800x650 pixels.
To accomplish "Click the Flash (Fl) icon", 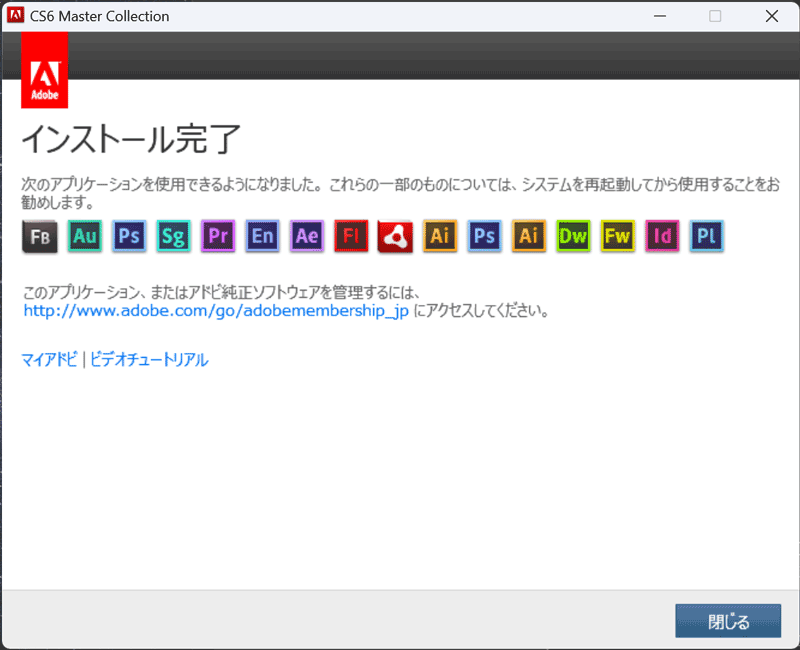I will click(351, 236).
